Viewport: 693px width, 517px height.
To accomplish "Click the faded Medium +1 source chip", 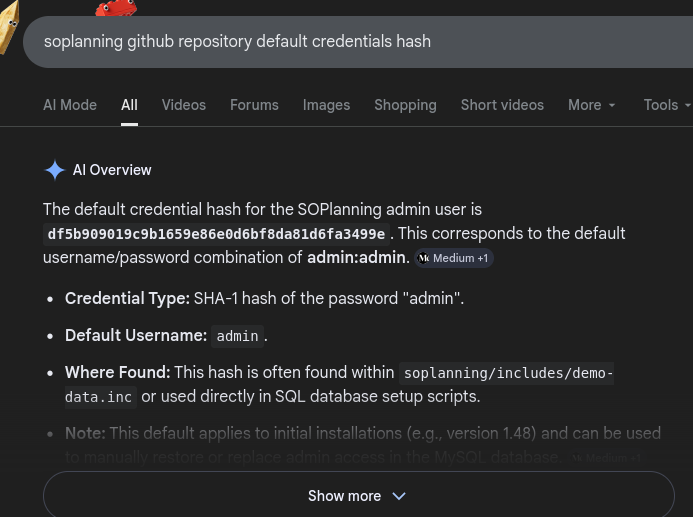I will click(606, 458).
